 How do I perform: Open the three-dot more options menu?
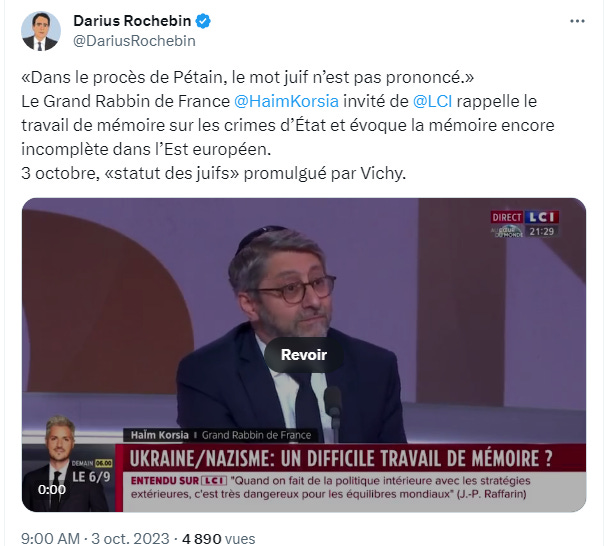pyautogui.click(x=577, y=21)
